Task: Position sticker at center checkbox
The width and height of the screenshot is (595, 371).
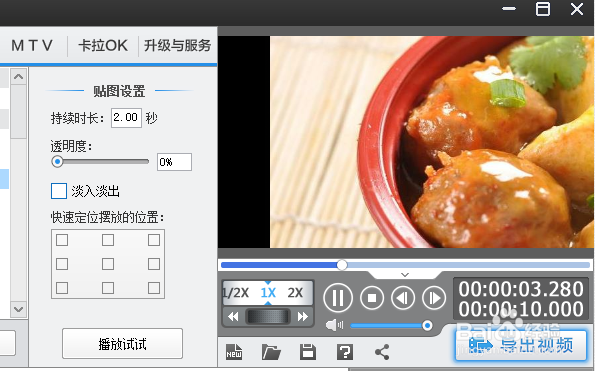Action: [108, 264]
